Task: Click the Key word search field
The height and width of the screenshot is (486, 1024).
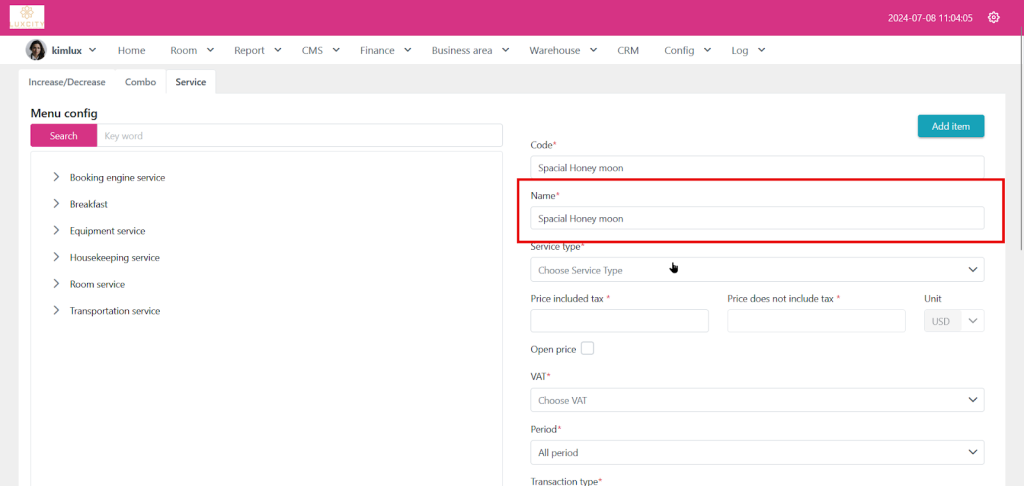Action: (x=300, y=136)
